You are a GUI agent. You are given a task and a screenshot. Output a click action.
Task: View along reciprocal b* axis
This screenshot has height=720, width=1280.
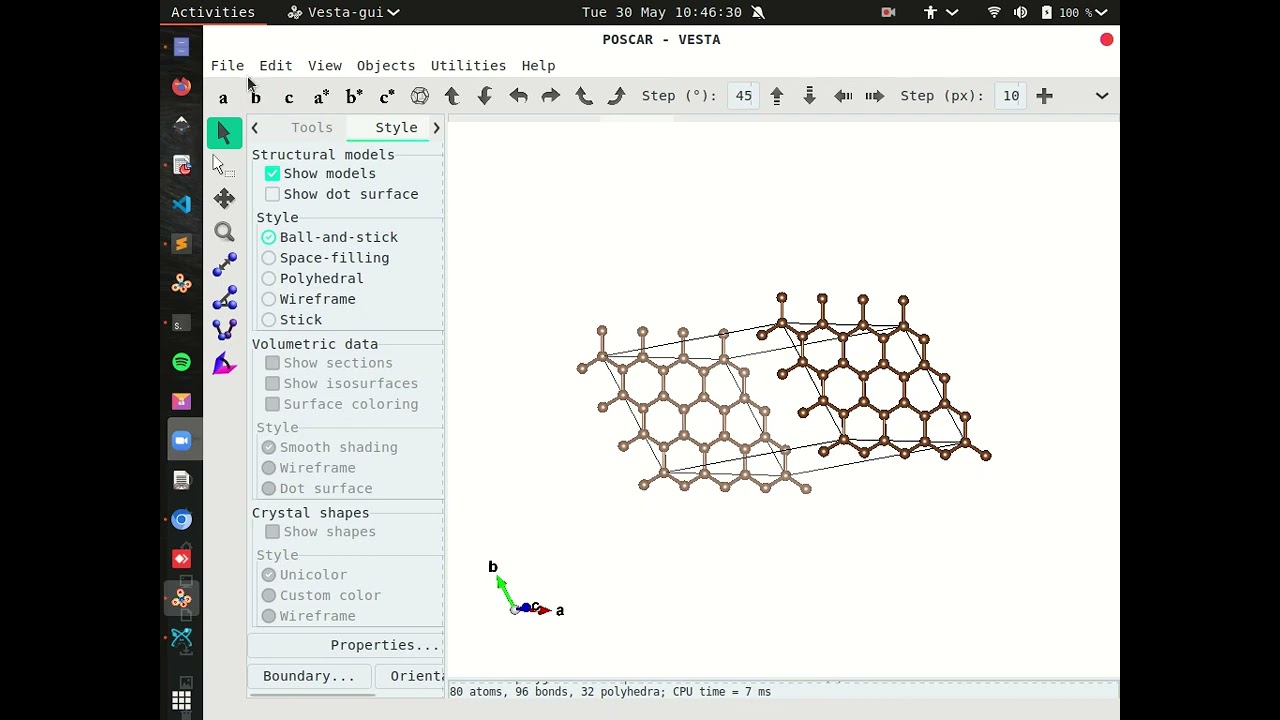pyautogui.click(x=354, y=96)
